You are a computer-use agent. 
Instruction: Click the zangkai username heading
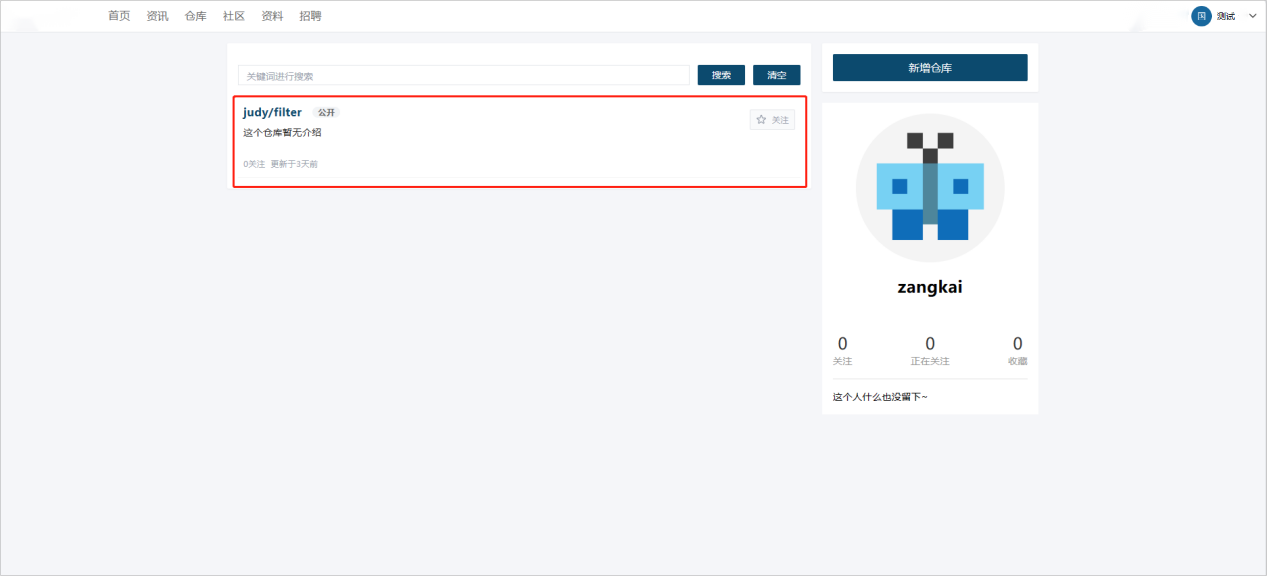point(930,288)
